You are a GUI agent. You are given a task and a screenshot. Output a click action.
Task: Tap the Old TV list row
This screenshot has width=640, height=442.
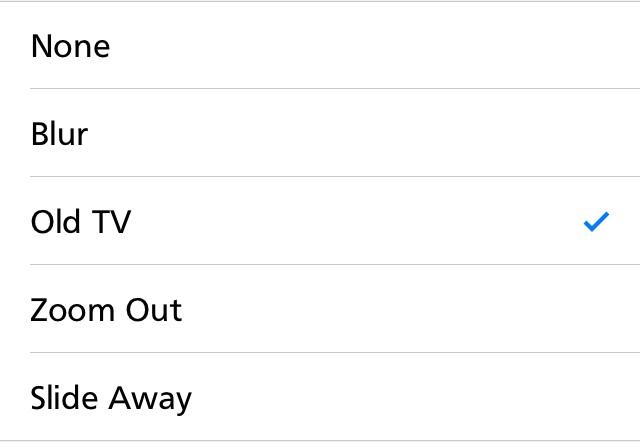(x=320, y=221)
